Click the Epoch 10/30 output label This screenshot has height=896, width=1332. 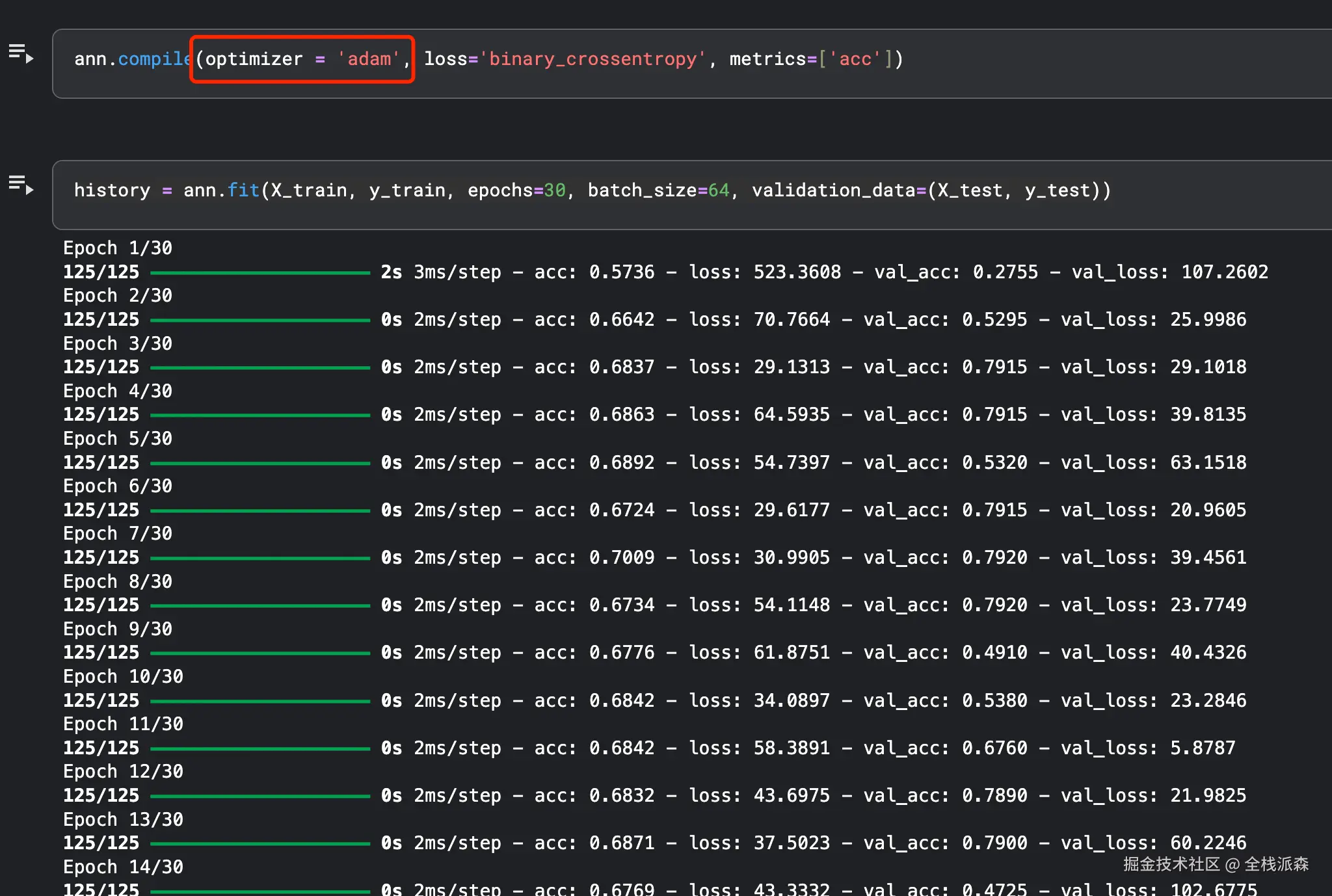[123, 676]
